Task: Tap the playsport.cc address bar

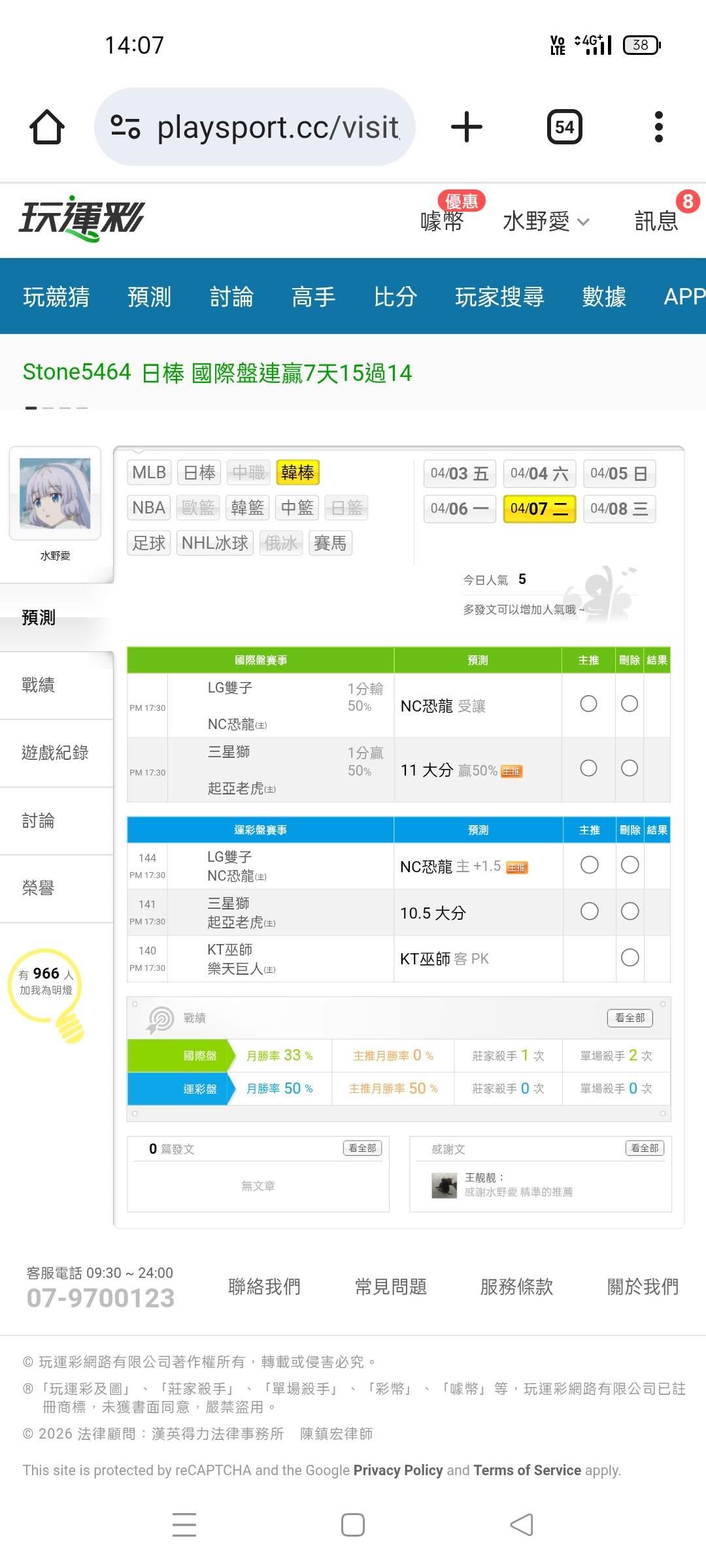Action: click(255, 127)
